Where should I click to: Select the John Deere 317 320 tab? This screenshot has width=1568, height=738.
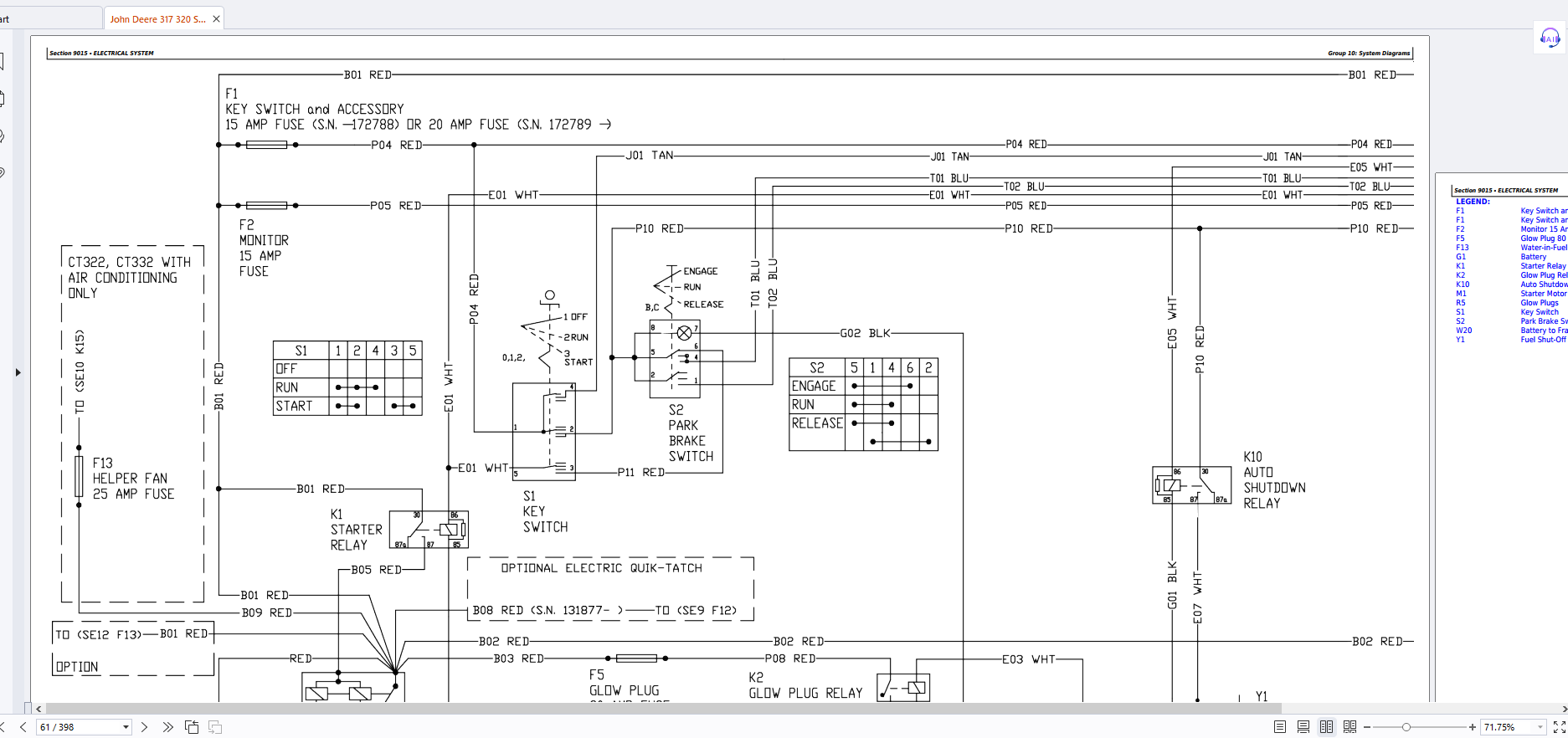coord(157,19)
